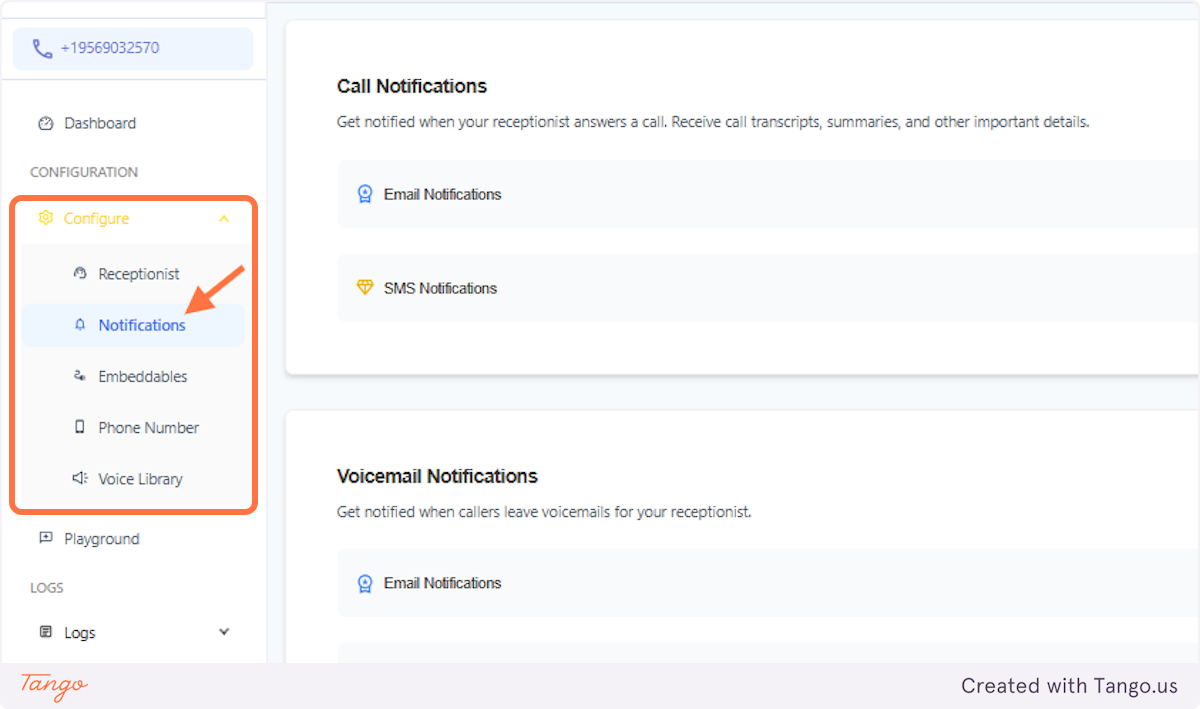Click the Created with Tango.us link

tap(1069, 686)
